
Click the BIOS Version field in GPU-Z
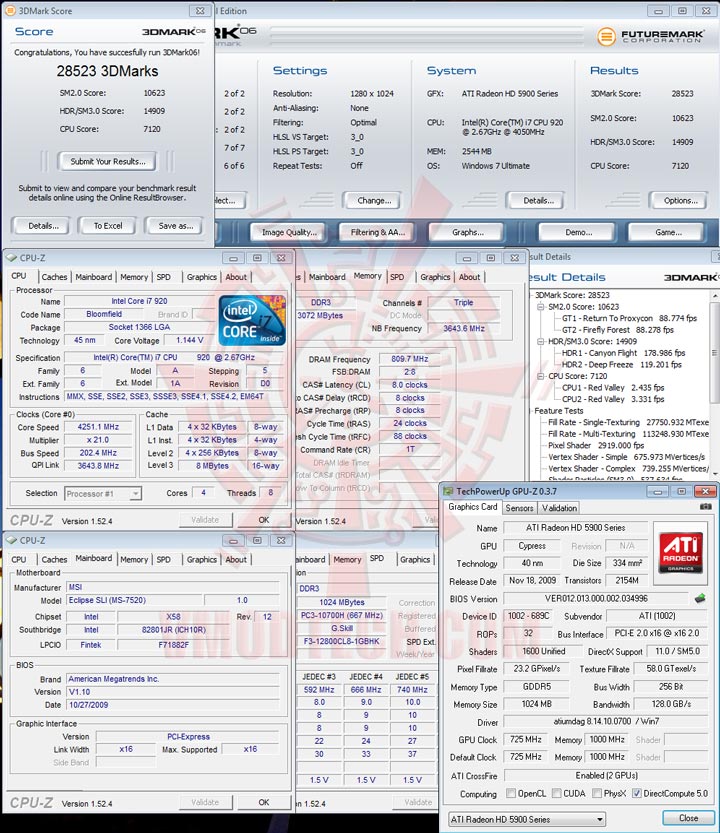(596, 599)
